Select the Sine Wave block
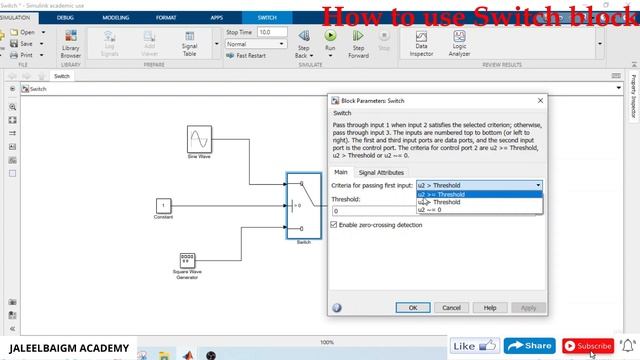The height and width of the screenshot is (360, 640). pyautogui.click(x=199, y=139)
